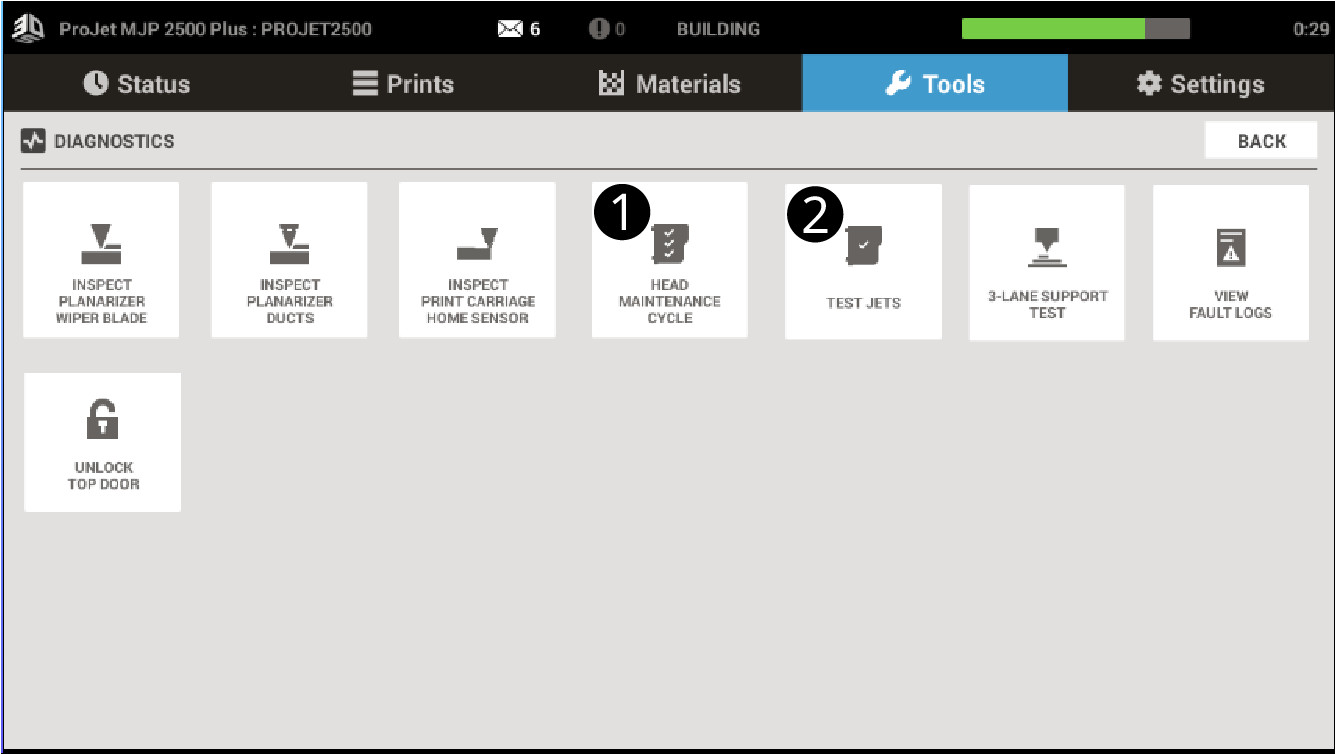
Task: Switch to the Status tab
Action: 136,84
